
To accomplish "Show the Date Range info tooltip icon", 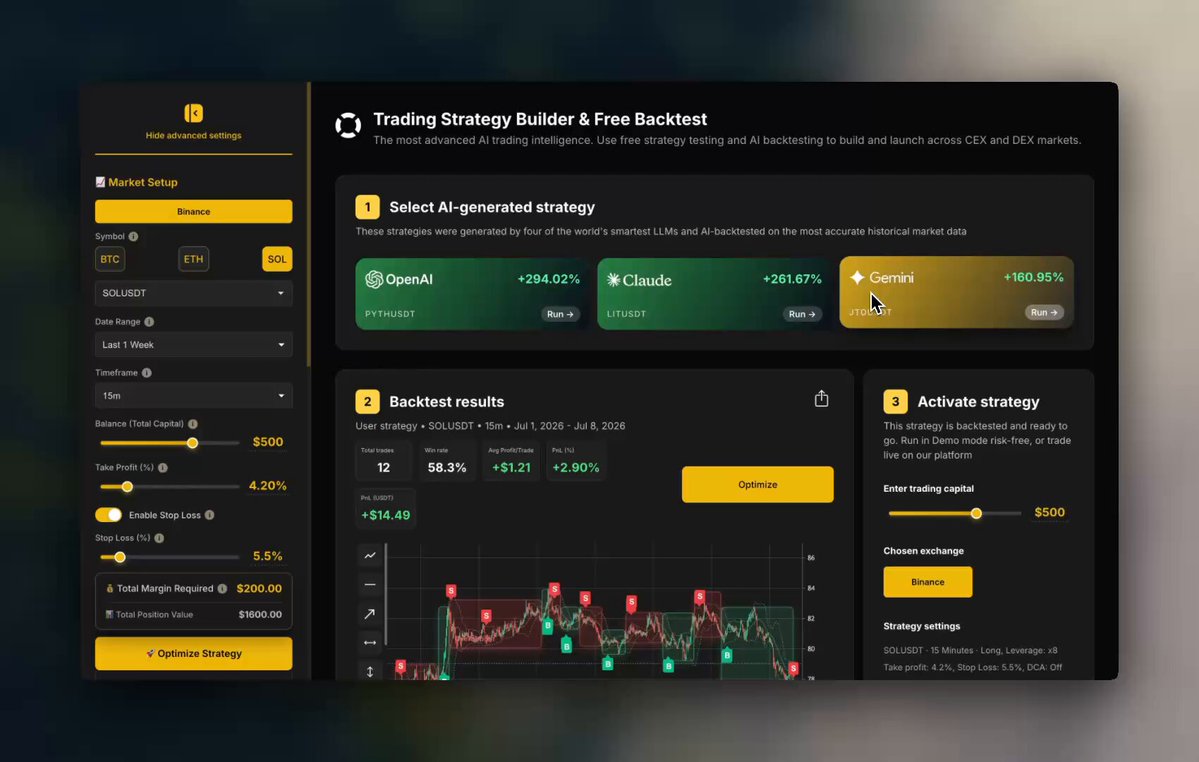I will tap(149, 322).
